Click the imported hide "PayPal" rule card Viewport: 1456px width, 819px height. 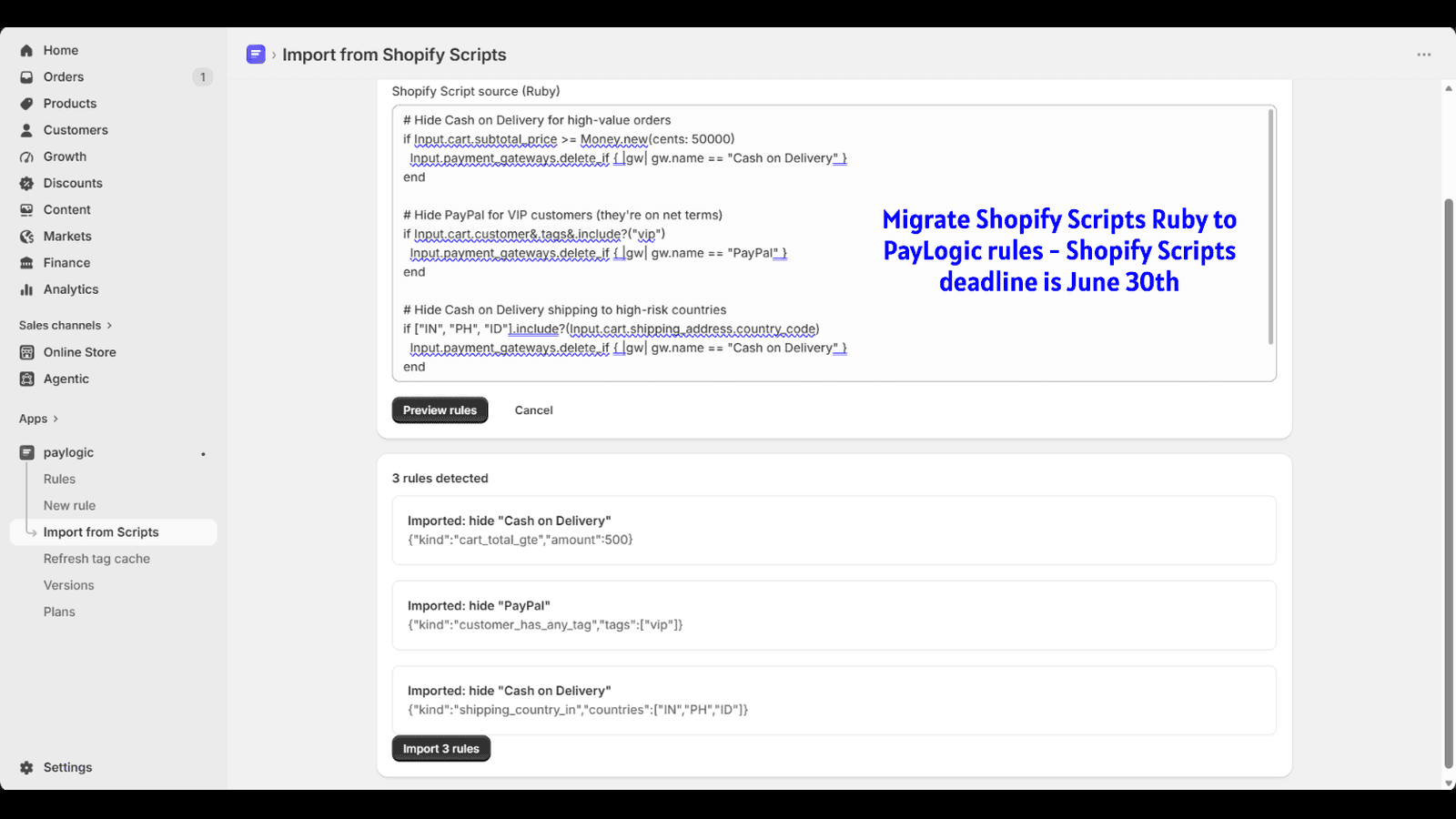(x=834, y=615)
